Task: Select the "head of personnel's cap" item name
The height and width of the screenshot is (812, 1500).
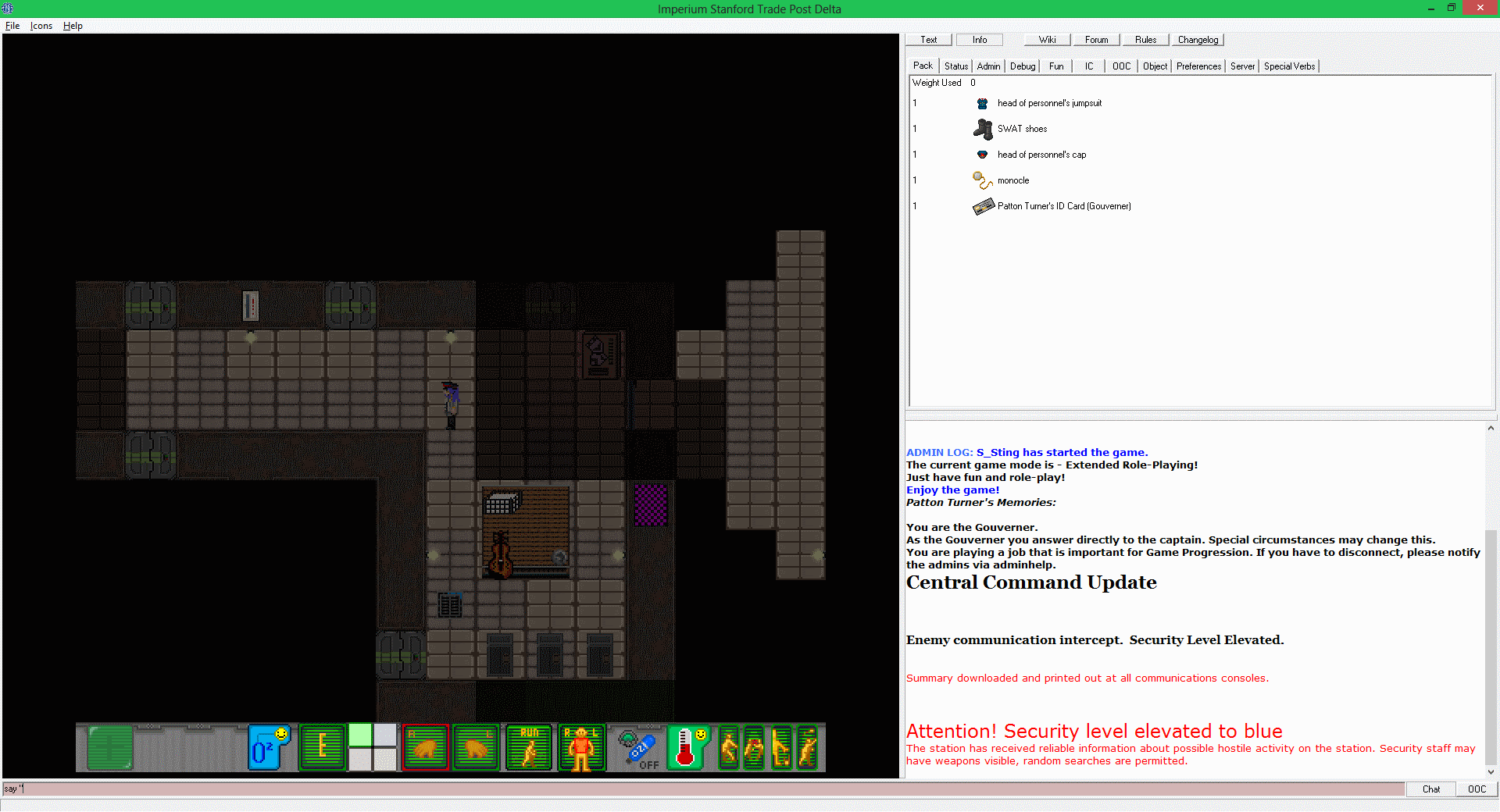Action: (x=1041, y=155)
